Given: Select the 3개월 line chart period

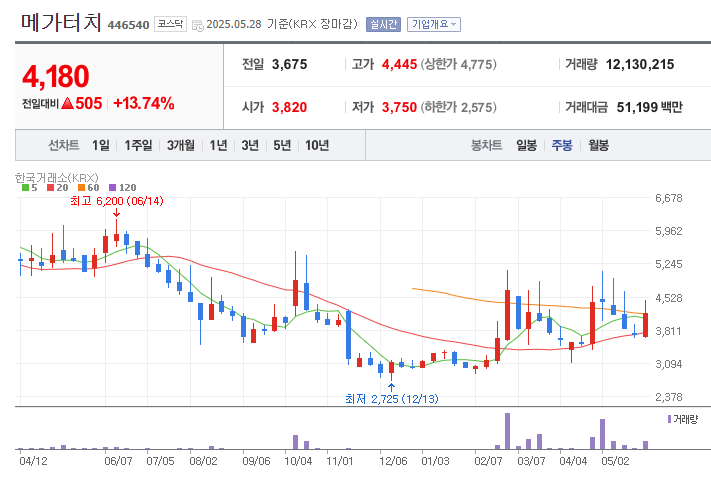Looking at the screenshot, I should click(x=180, y=145).
